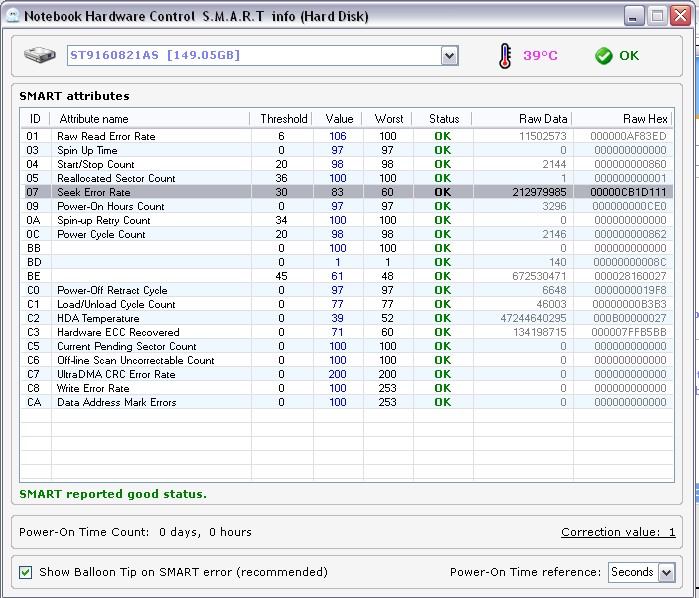Viewport: 699px width, 598px height.
Task: Select the Data Address Mark Errors row
Action: point(347,402)
